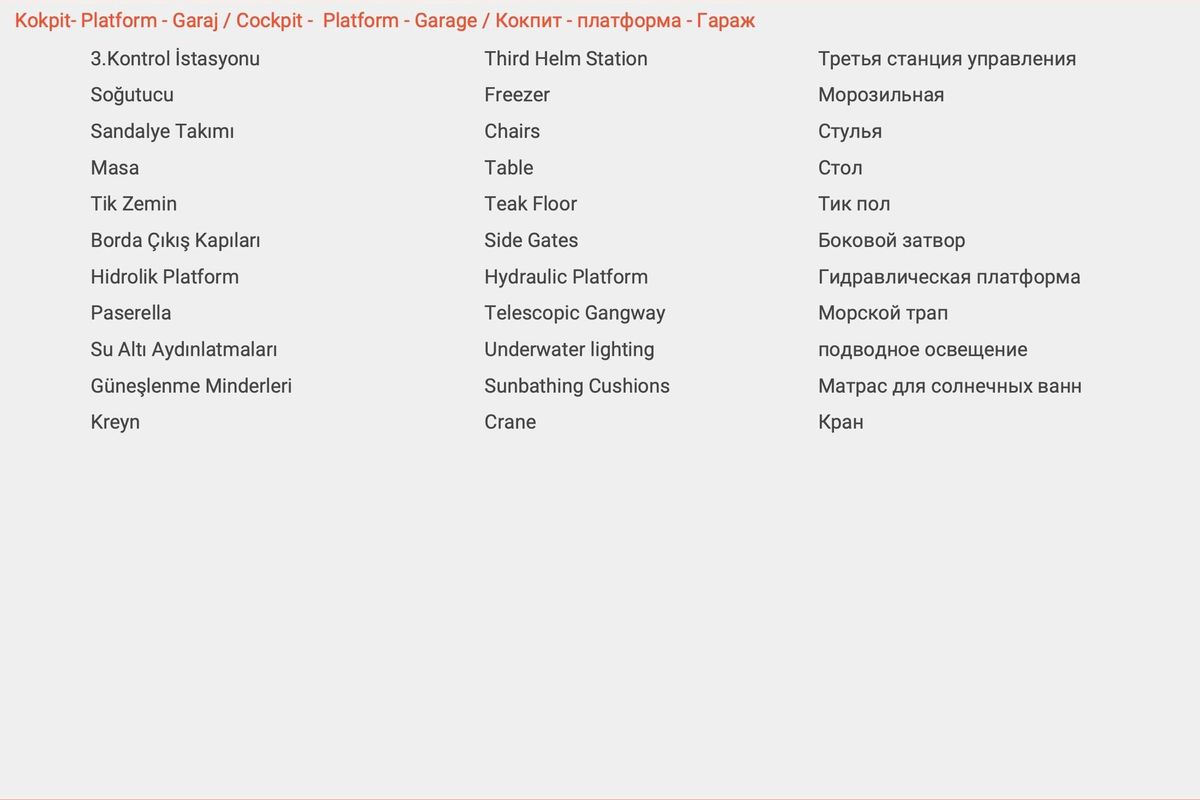Click the 'Третья станция управления' text

[x=947, y=59]
